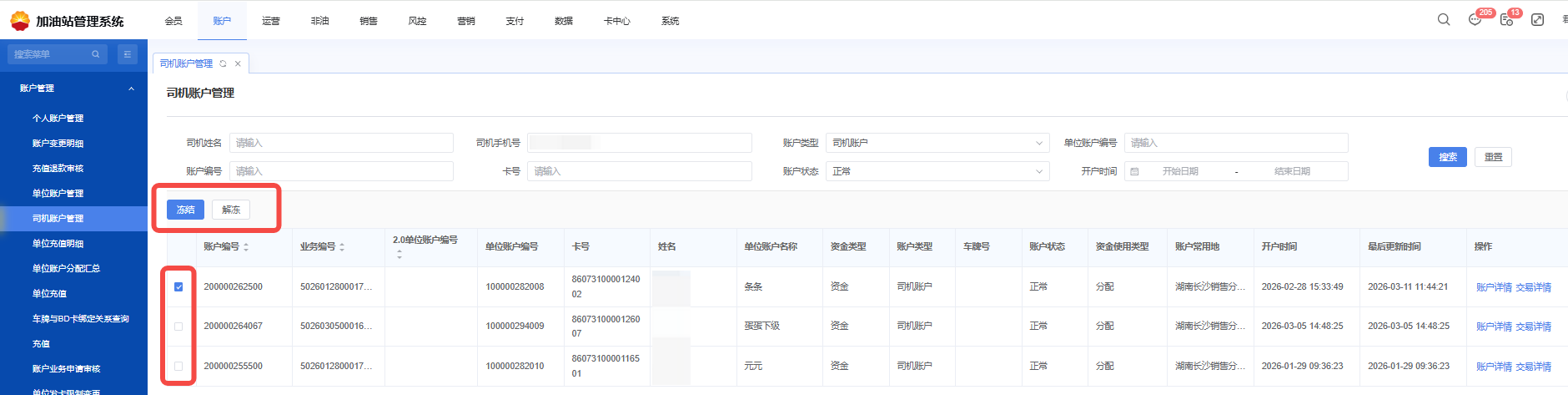
Task: Open the 账户状态 dropdown showing 正常
Action: (937, 171)
